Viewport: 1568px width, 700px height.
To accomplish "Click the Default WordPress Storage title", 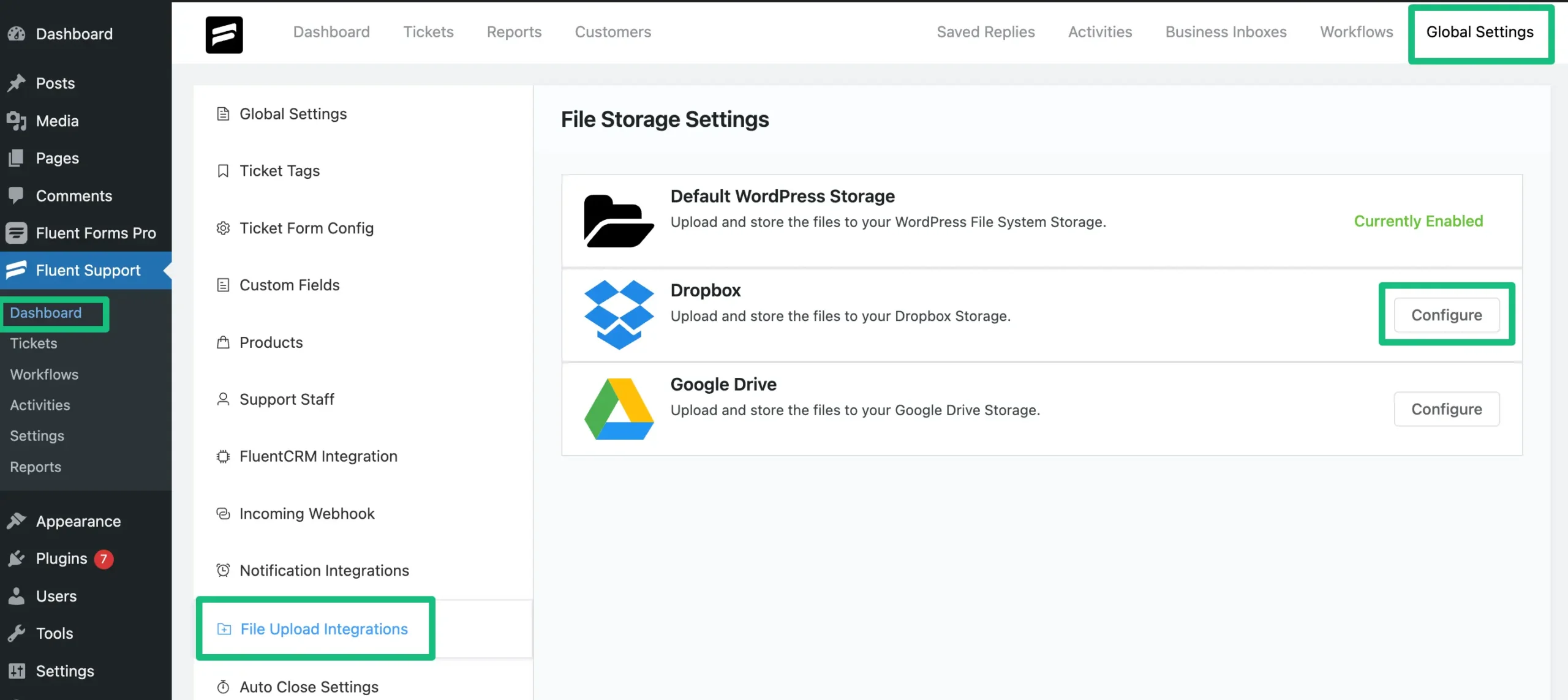I will tap(782, 196).
